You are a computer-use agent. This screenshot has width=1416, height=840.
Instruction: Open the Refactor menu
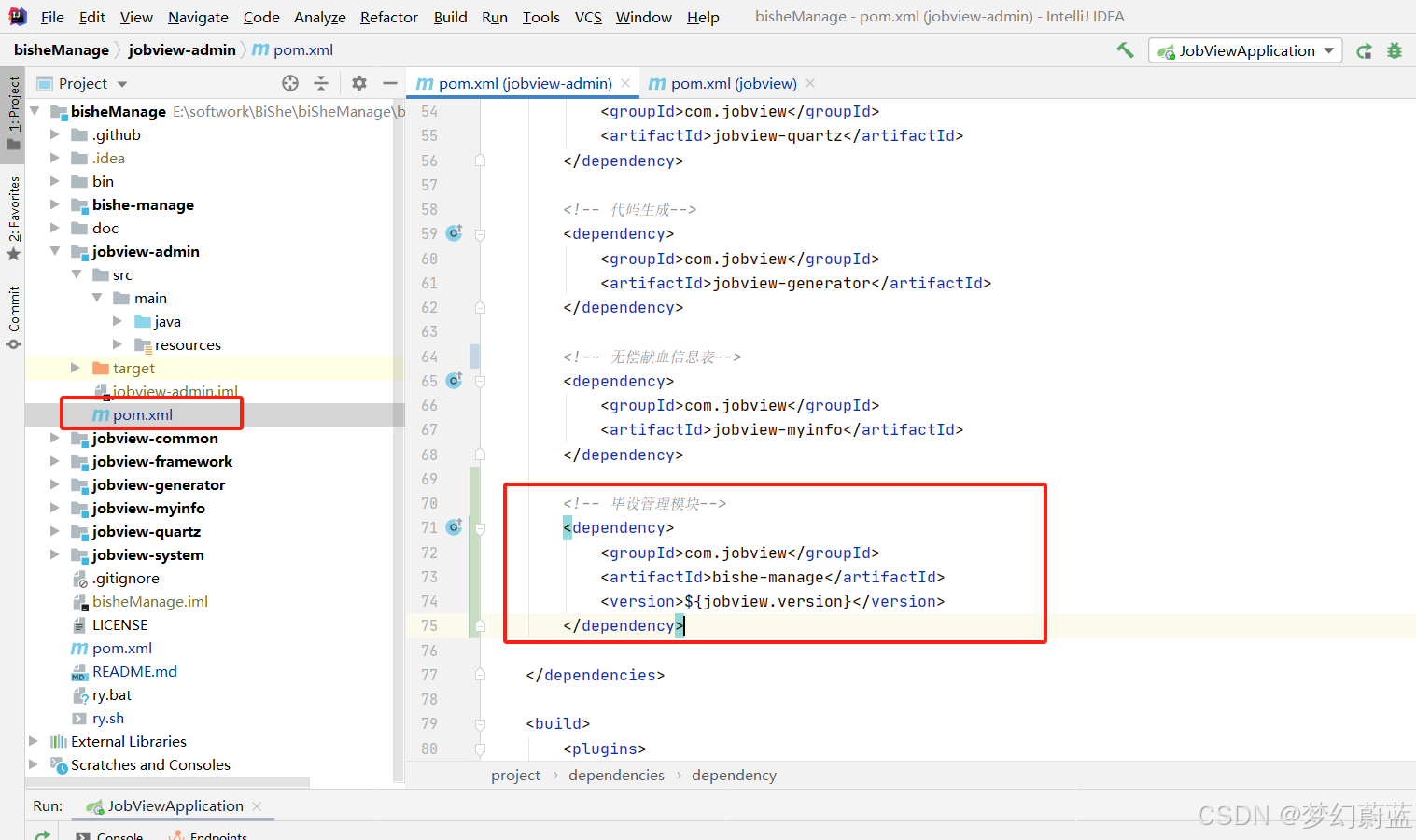(x=389, y=17)
